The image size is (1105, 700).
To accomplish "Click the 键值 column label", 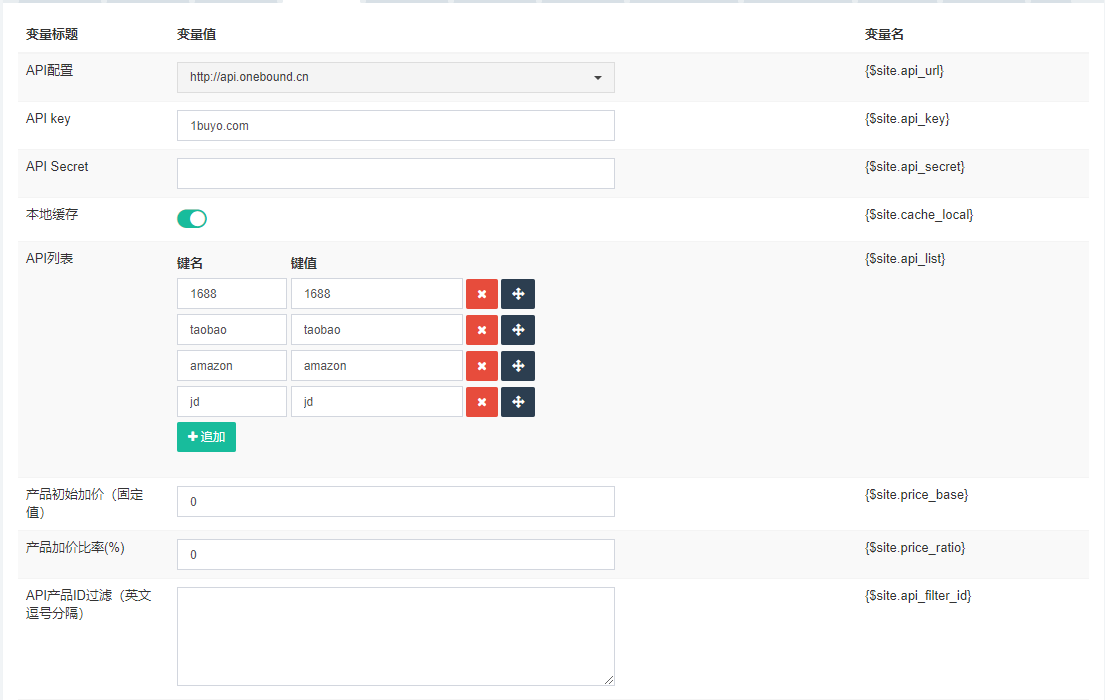I will coord(304,264).
